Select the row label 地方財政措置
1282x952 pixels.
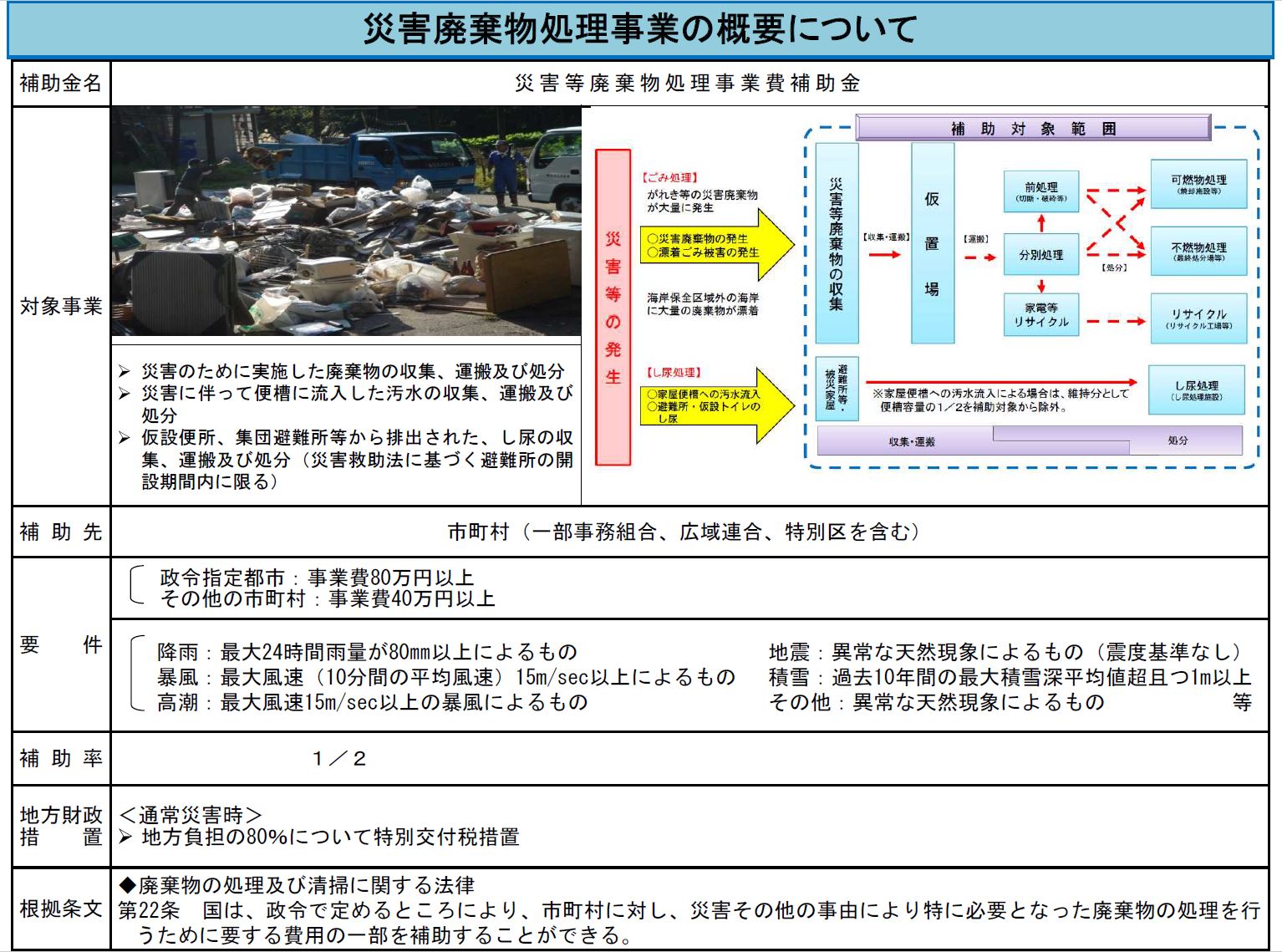(x=60, y=826)
